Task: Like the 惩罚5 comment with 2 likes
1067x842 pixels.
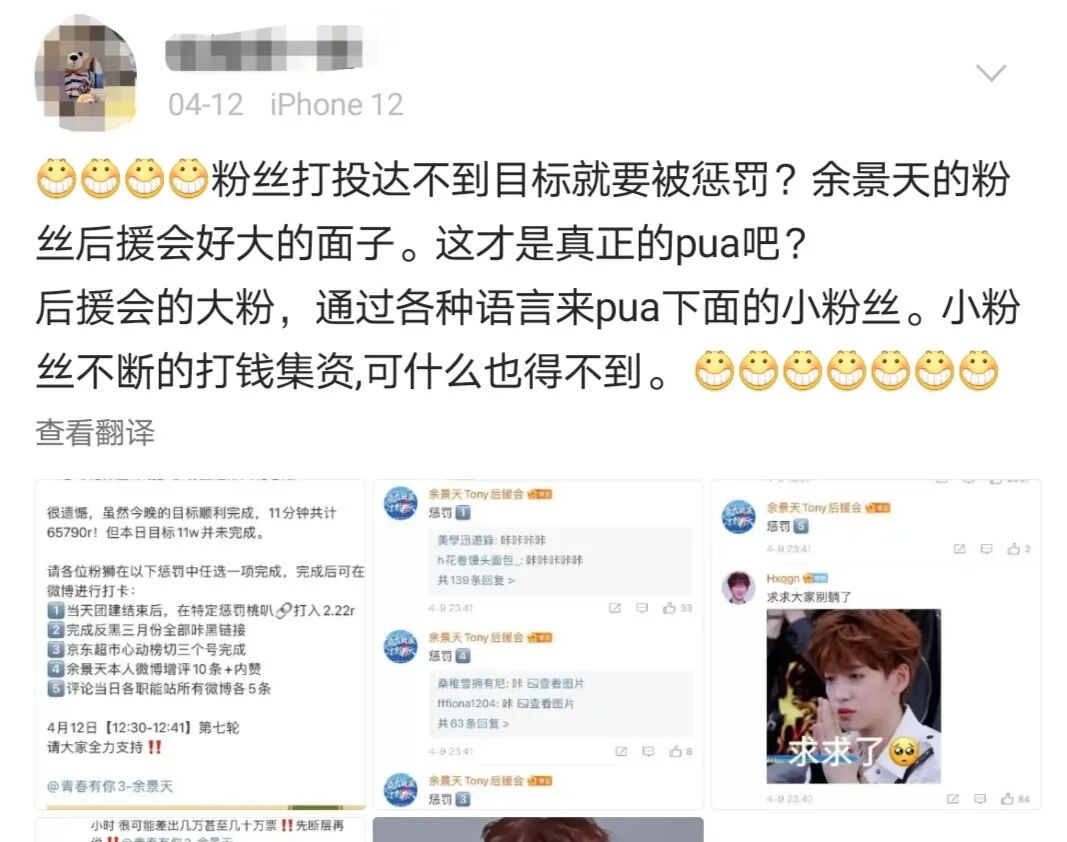Action: 1019,549
